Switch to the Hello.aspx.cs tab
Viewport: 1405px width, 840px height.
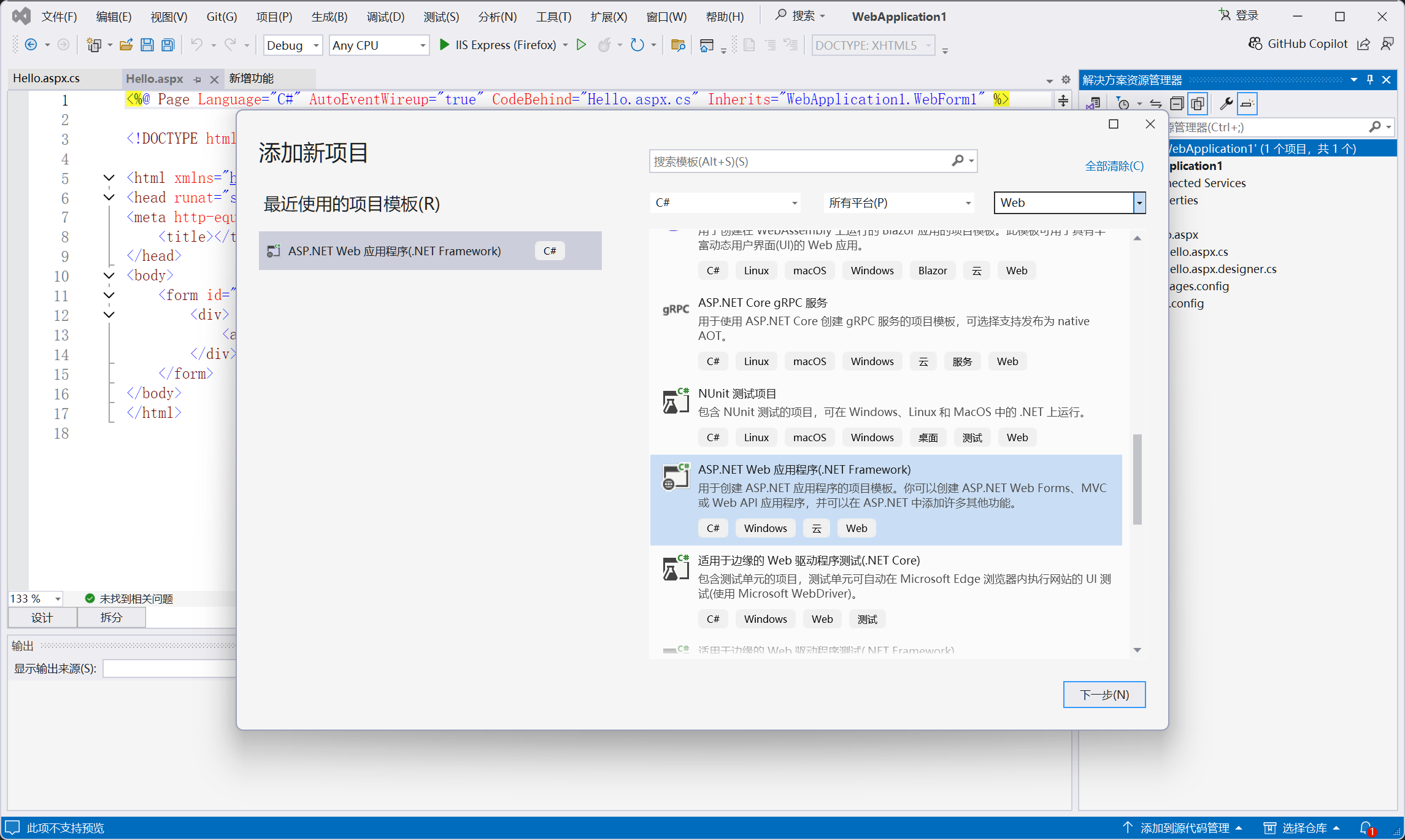coord(47,79)
